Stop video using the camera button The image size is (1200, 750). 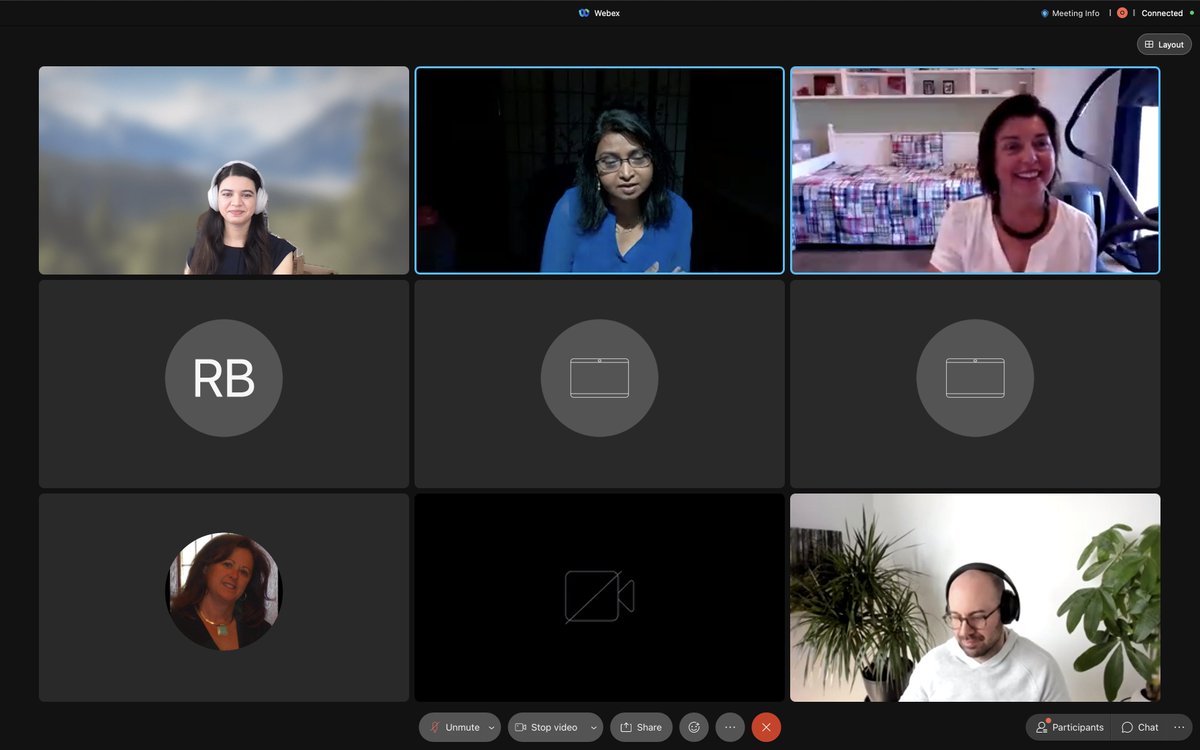coord(546,727)
